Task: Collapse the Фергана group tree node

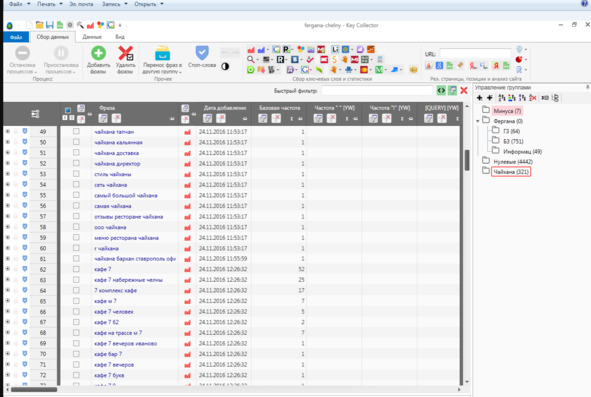Action: click(478, 121)
